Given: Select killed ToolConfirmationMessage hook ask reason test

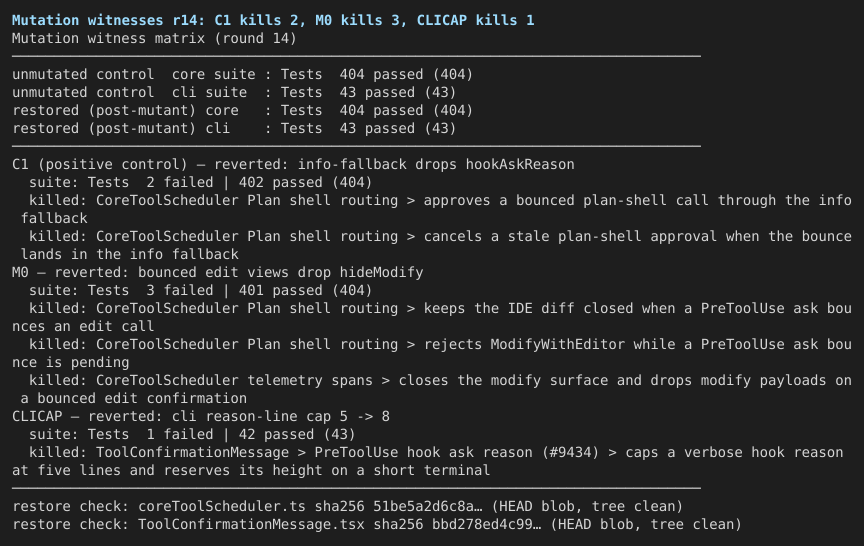Looking at the screenshot, I should pos(428,461).
